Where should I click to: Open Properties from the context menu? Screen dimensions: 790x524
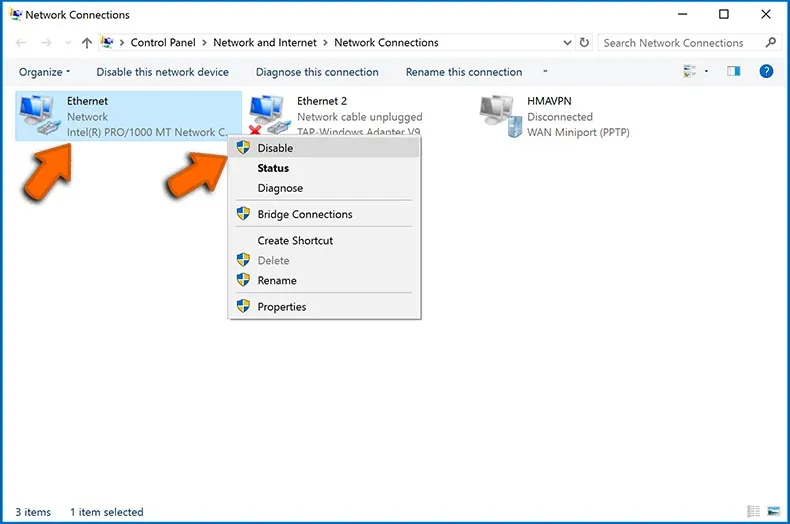click(281, 307)
